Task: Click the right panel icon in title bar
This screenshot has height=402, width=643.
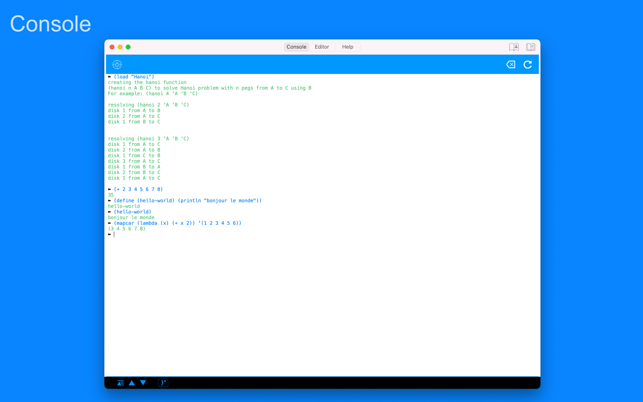Action: [x=530, y=47]
